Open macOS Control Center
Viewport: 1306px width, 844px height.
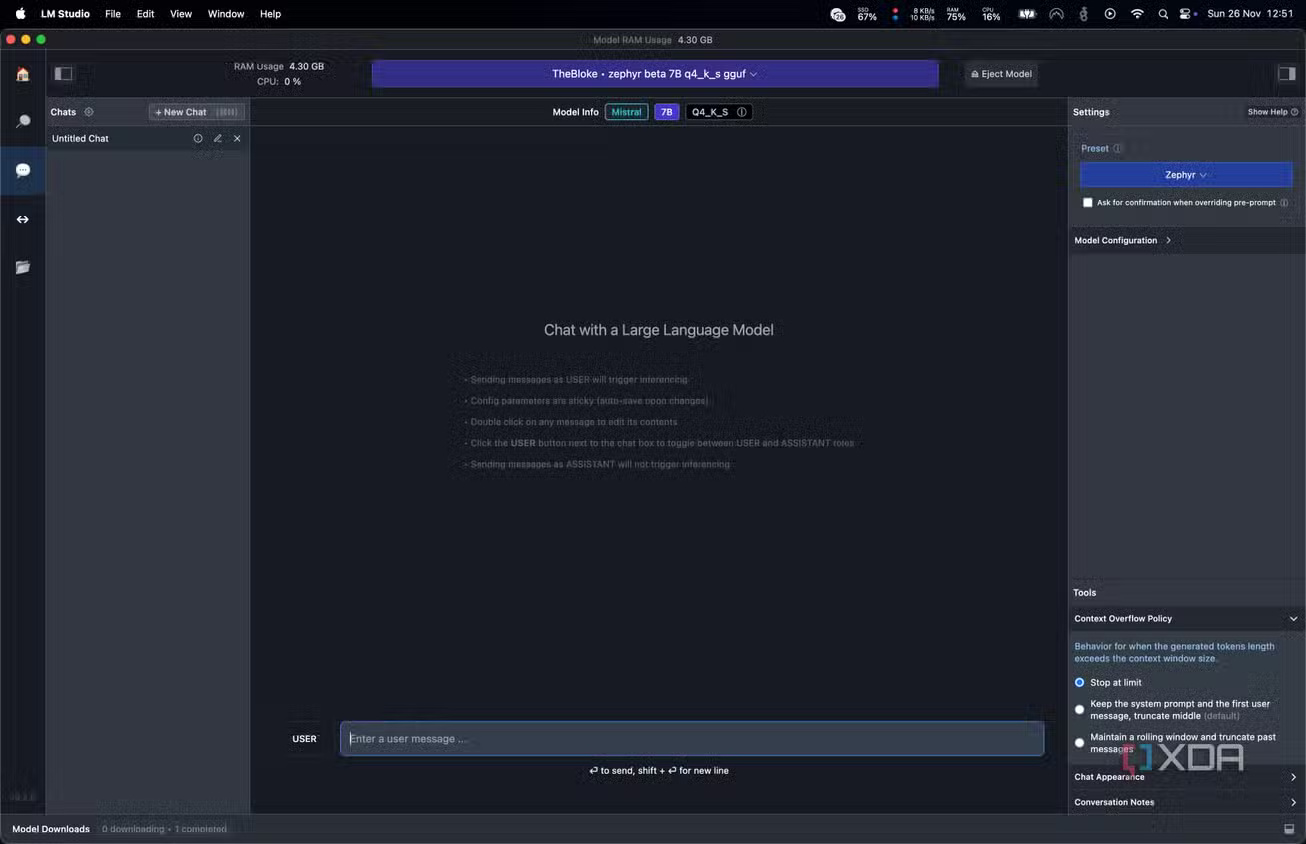click(x=1186, y=14)
